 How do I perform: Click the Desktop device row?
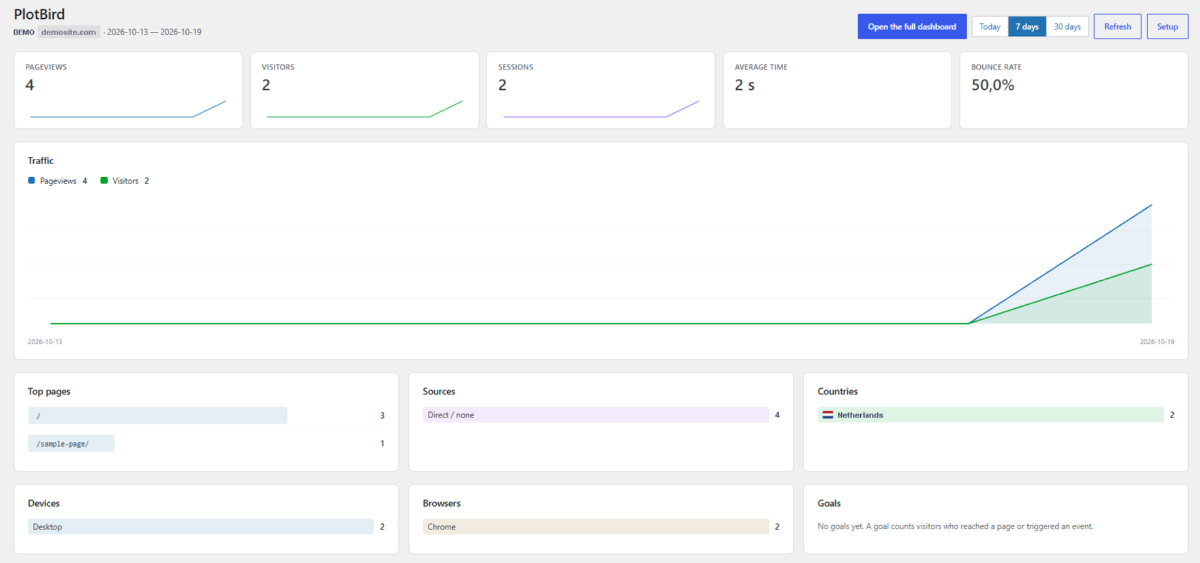[206, 527]
